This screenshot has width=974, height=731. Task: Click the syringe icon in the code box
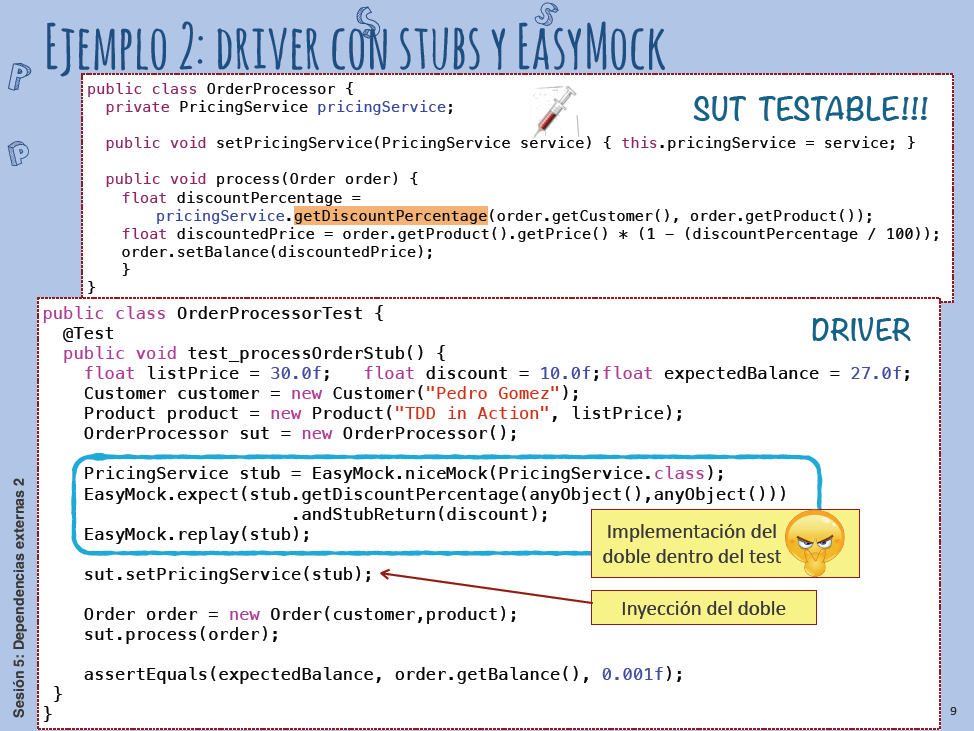pos(557,111)
